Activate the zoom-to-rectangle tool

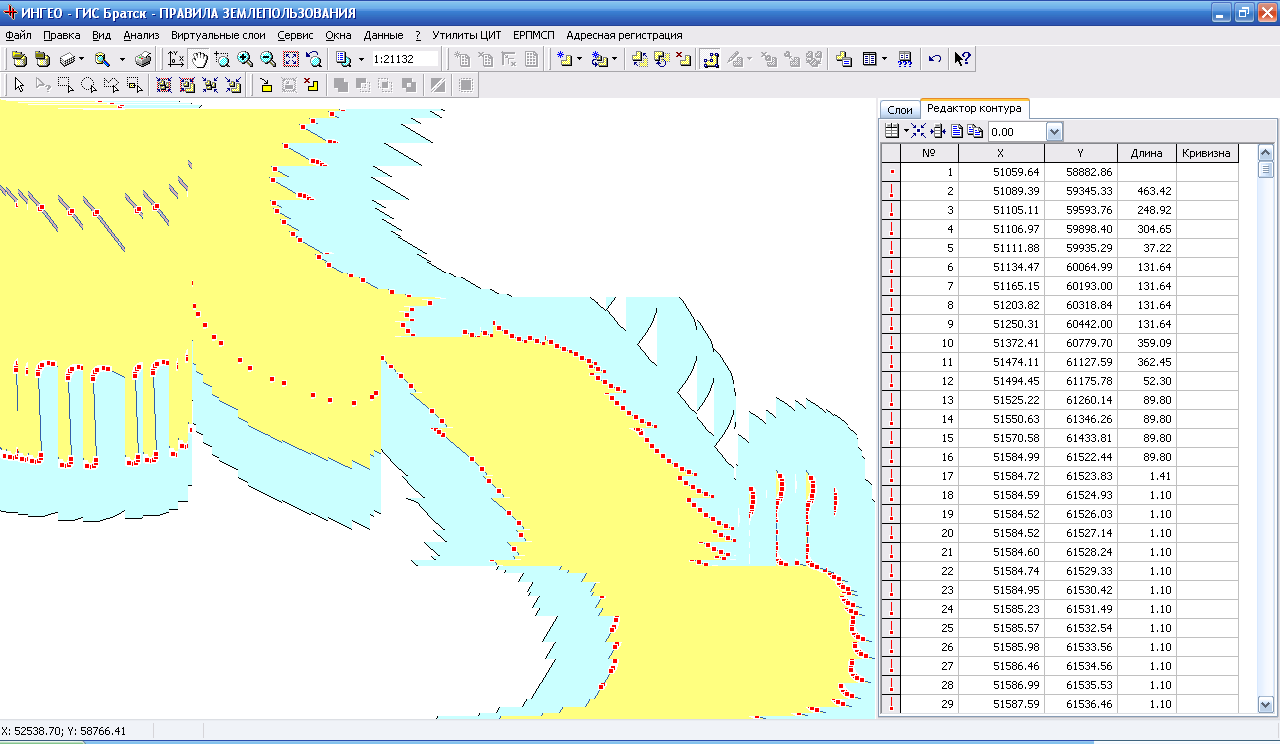[x=222, y=59]
